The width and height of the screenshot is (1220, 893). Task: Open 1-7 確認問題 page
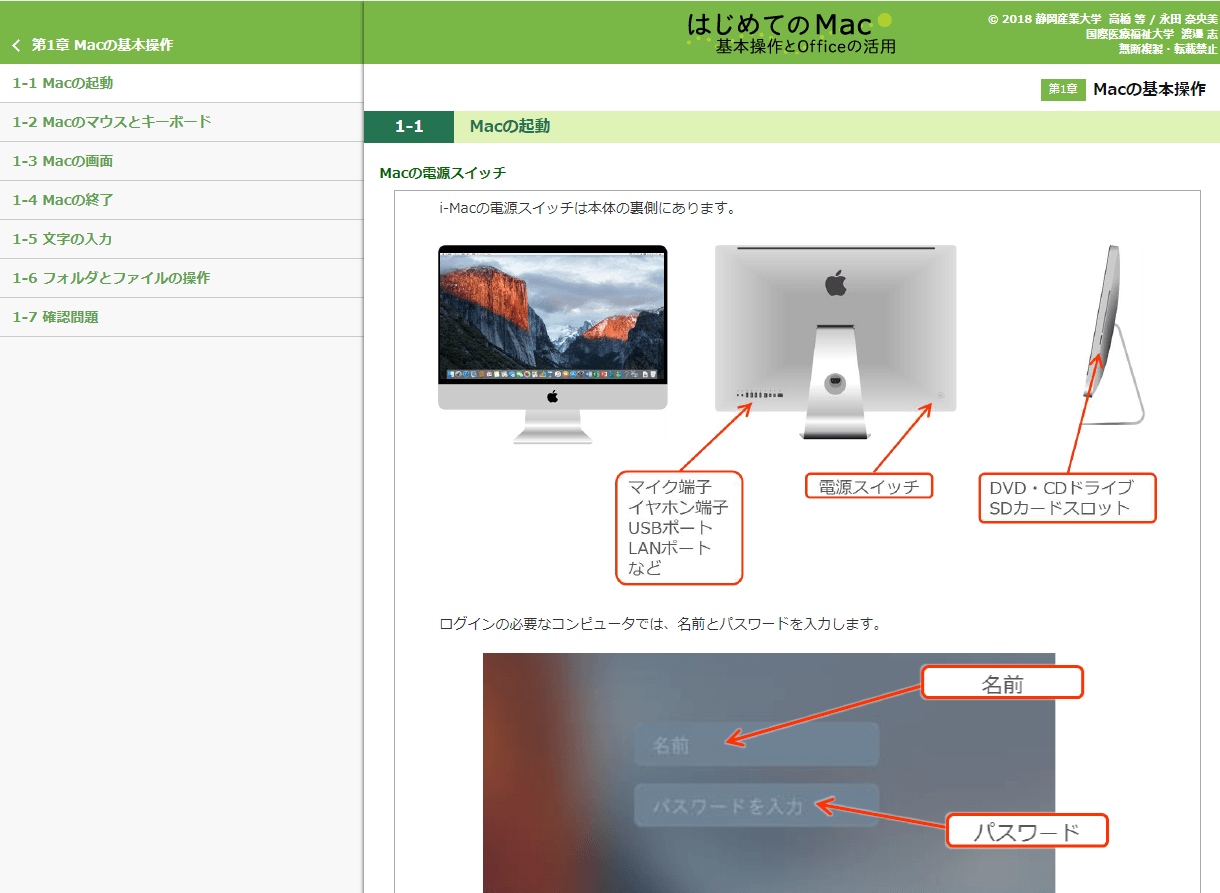(x=181, y=317)
